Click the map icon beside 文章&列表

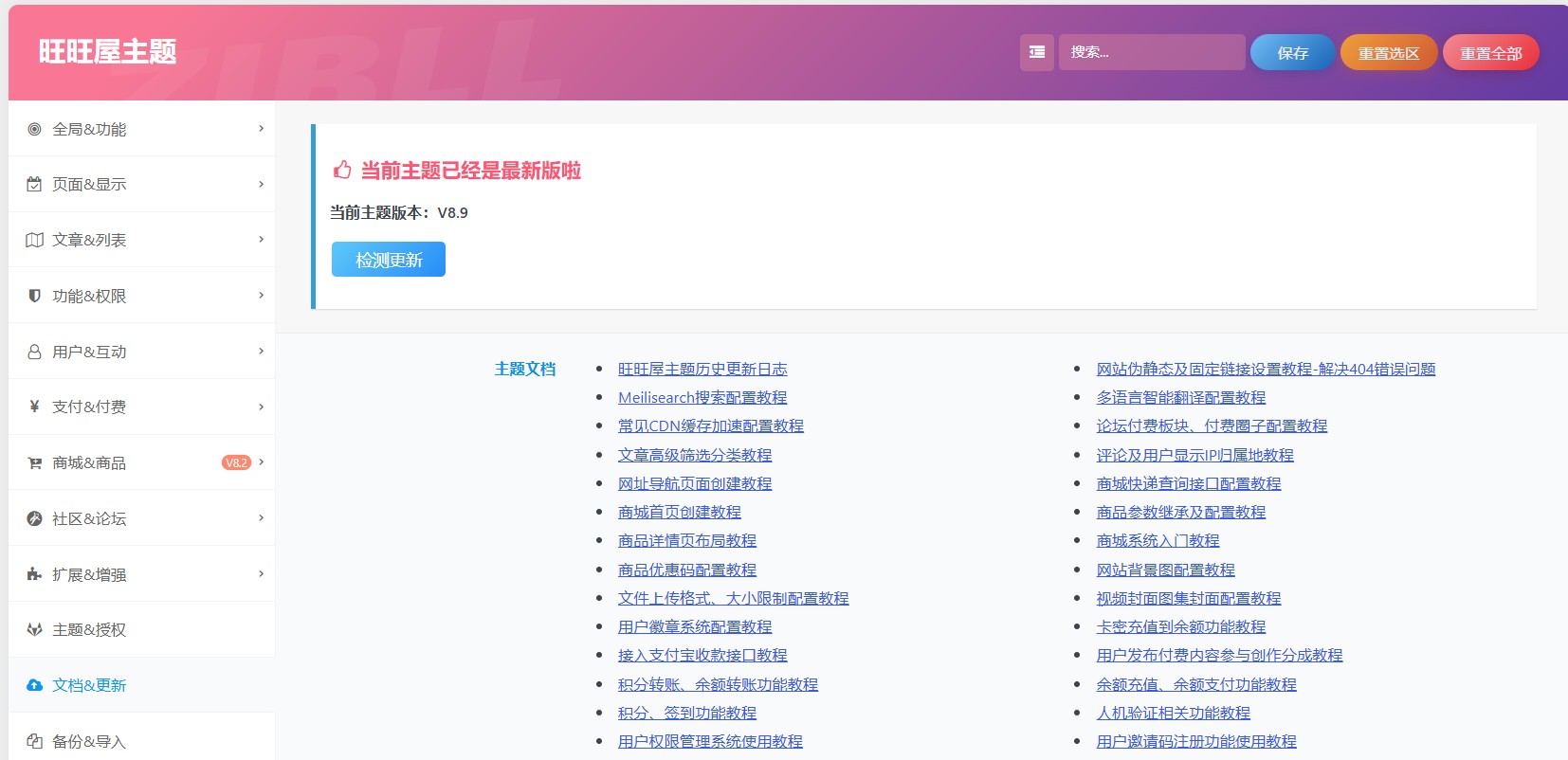coord(34,240)
